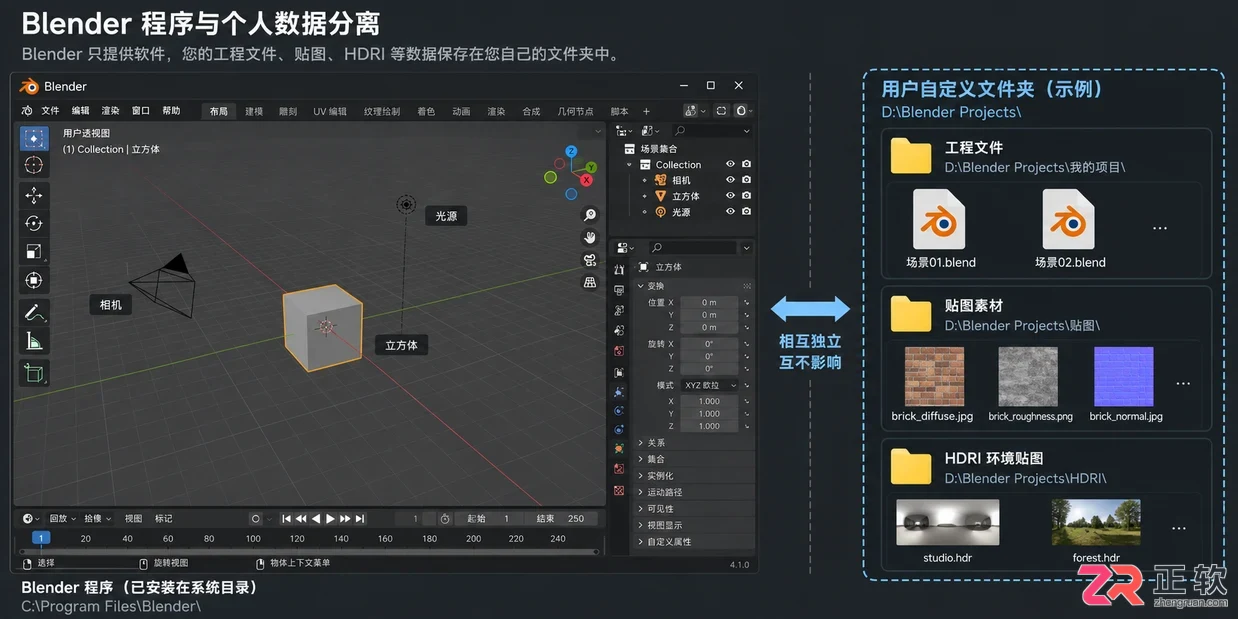
Task: Open the Material properties checker tab
Action: pyautogui.click(x=619, y=490)
